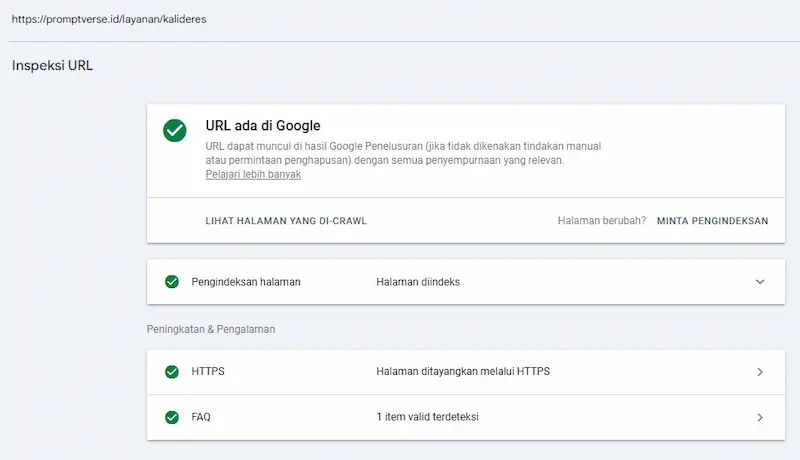The height and width of the screenshot is (460, 800).
Task: Click the large green checkmark beside URL ada di Google
Action: (x=174, y=131)
